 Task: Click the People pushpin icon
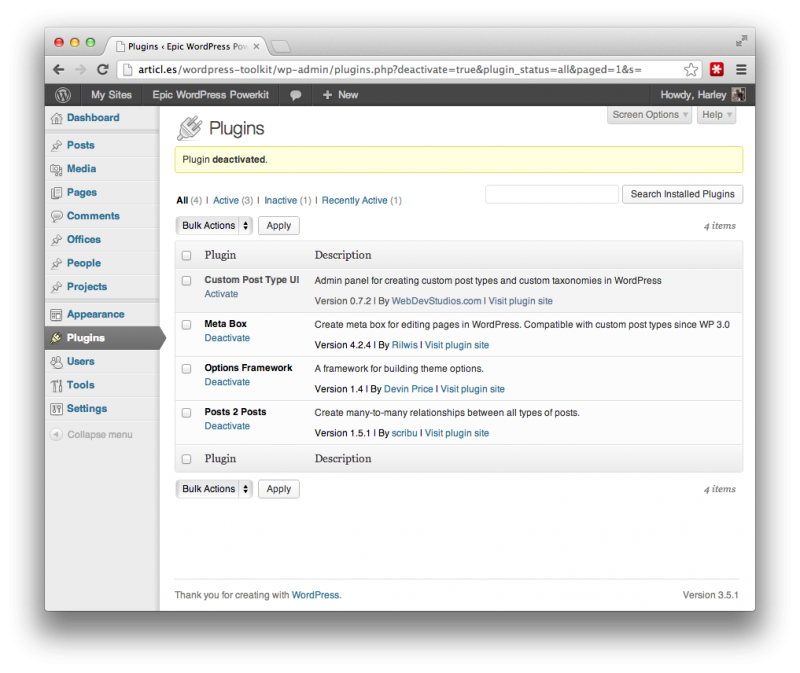point(56,264)
